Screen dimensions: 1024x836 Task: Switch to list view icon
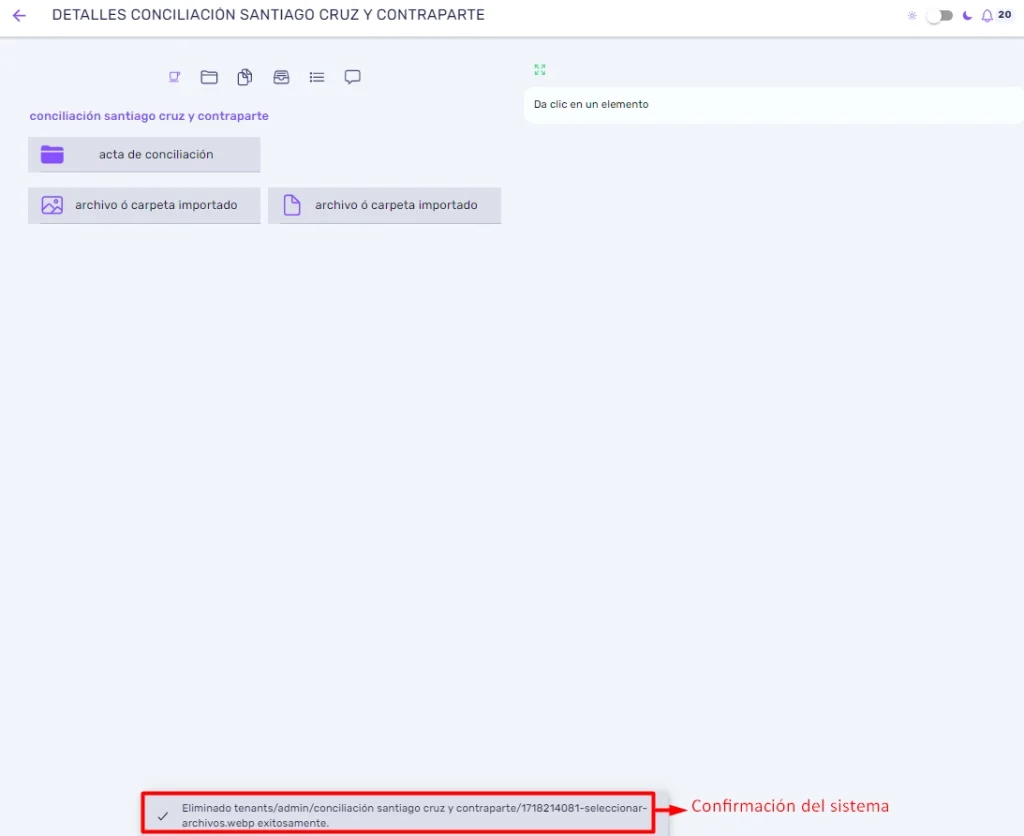tap(317, 77)
